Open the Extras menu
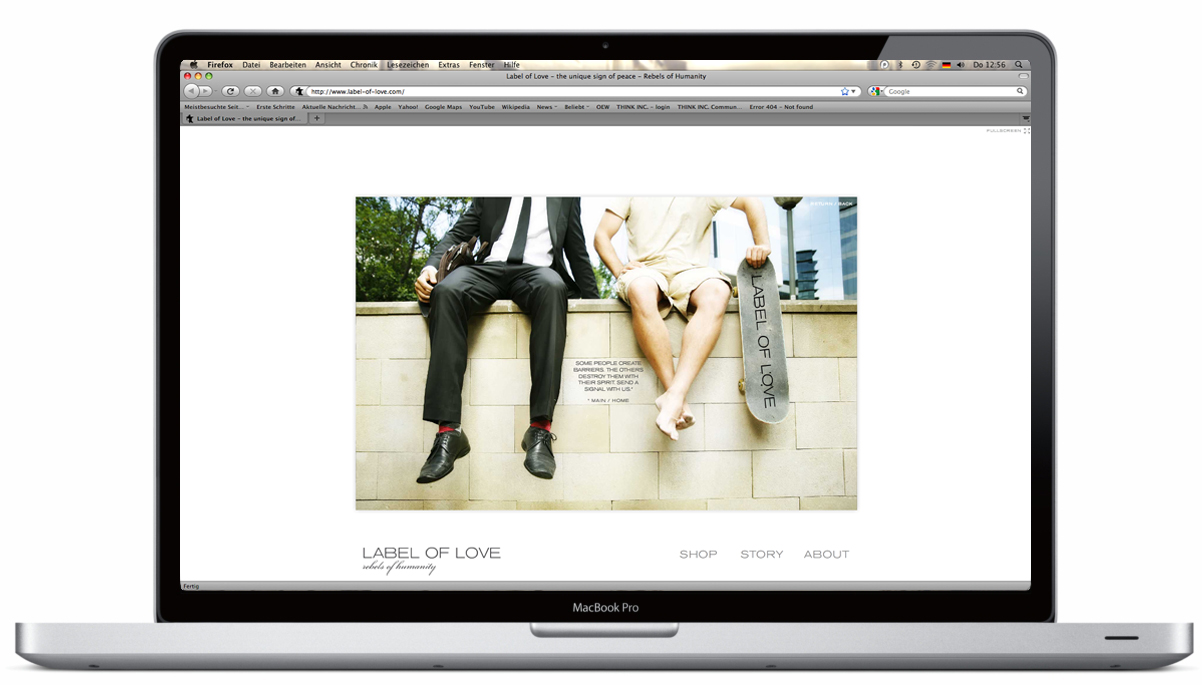The image size is (1202, 685). pyautogui.click(x=449, y=65)
